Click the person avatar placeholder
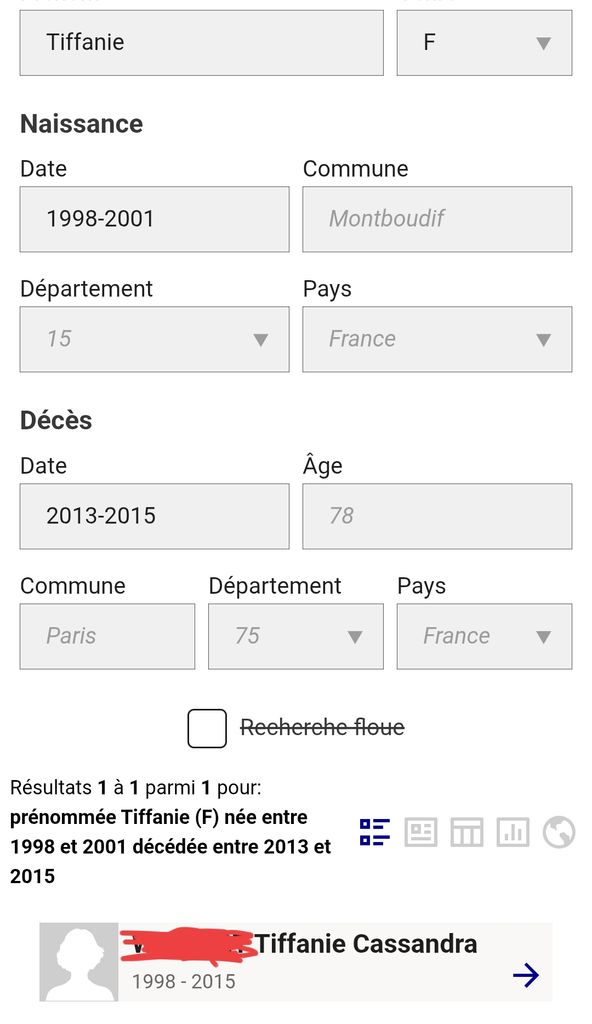 tap(79, 962)
